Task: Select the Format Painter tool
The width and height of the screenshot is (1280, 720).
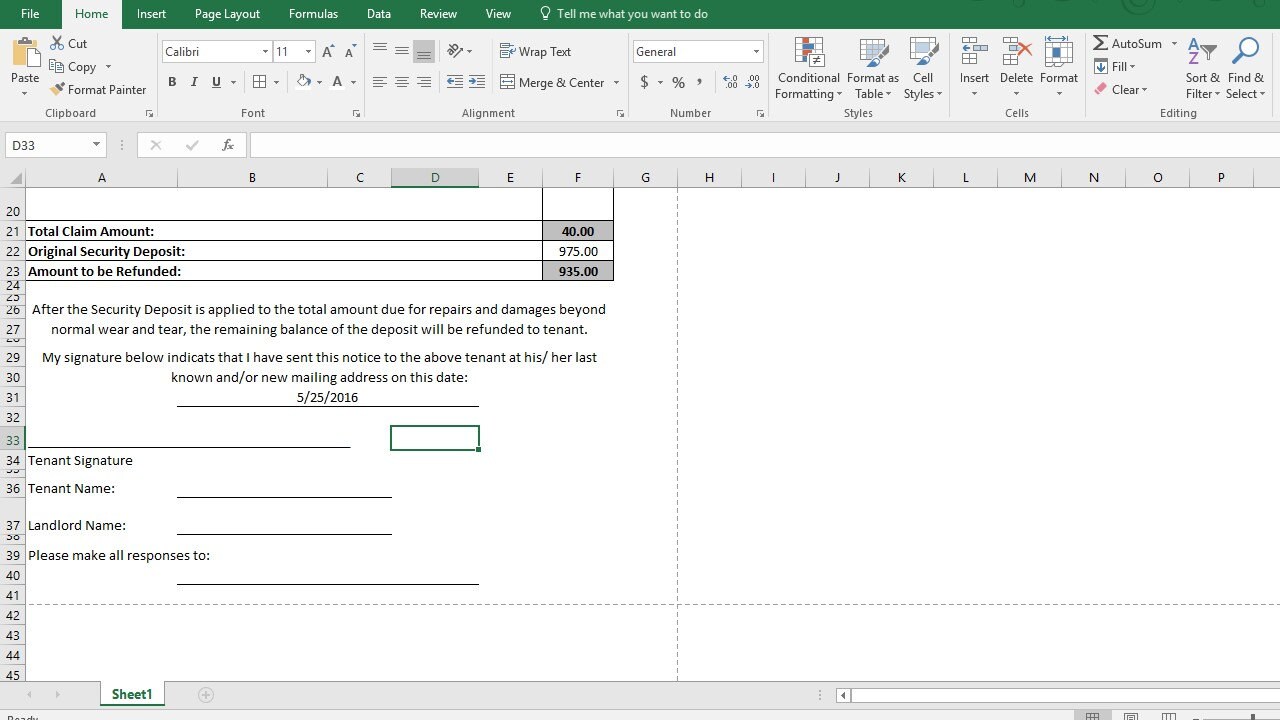Action: pyautogui.click(x=98, y=89)
